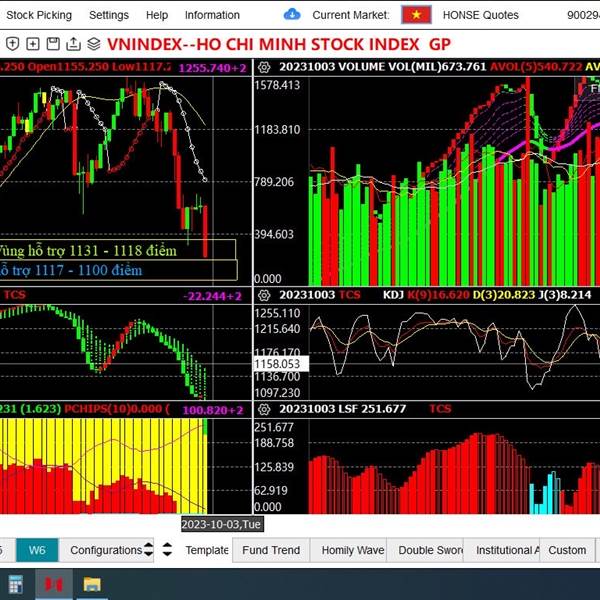Open settings gear of the KDJ panel

coord(264,295)
